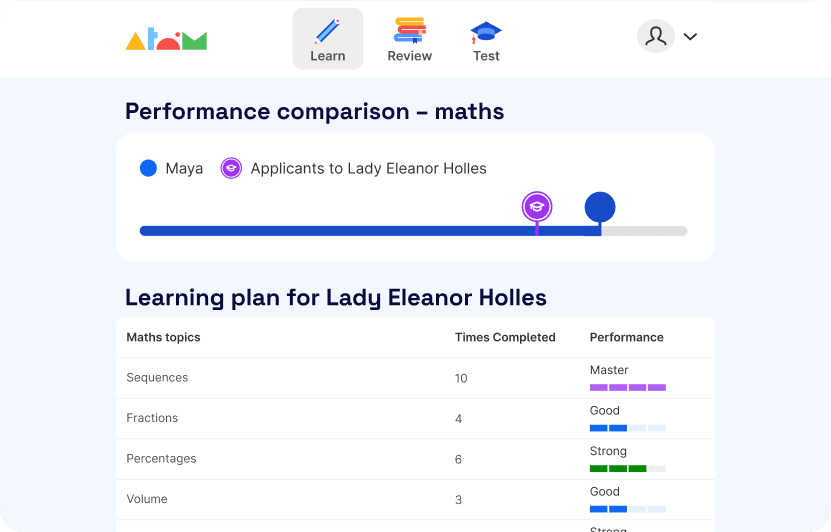The height and width of the screenshot is (532, 831).
Task: Click Maya's blue marker on progress bar
Action: click(600, 207)
